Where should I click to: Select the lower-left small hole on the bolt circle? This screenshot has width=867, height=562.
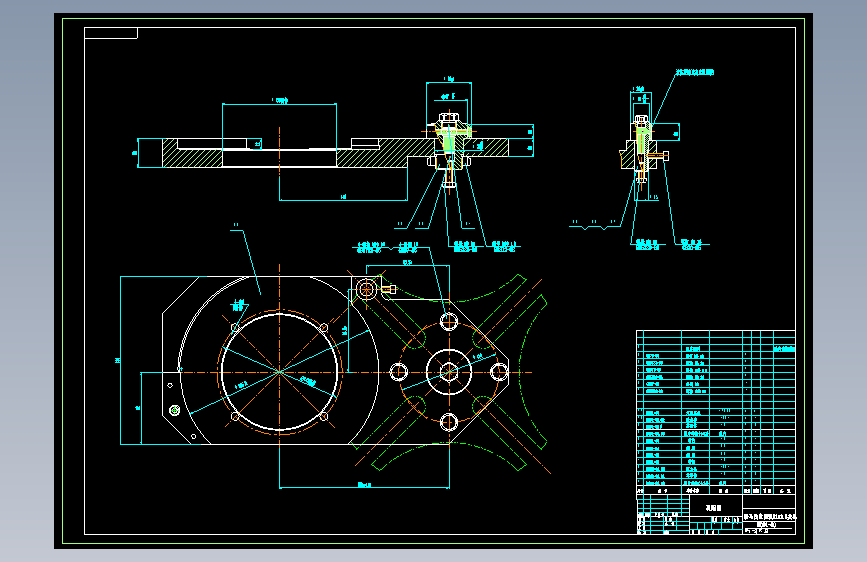click(x=235, y=417)
